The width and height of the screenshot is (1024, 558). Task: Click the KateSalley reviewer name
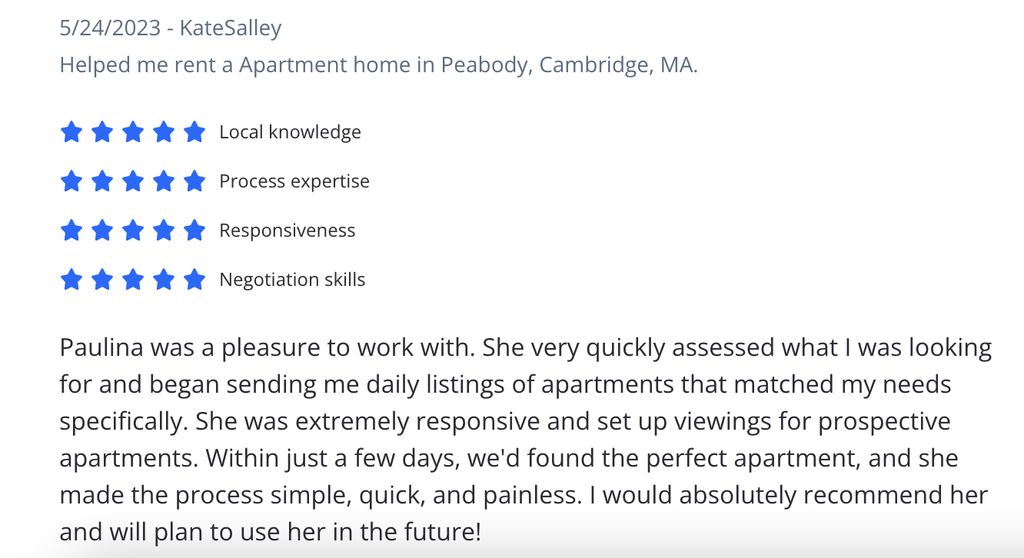tap(231, 28)
